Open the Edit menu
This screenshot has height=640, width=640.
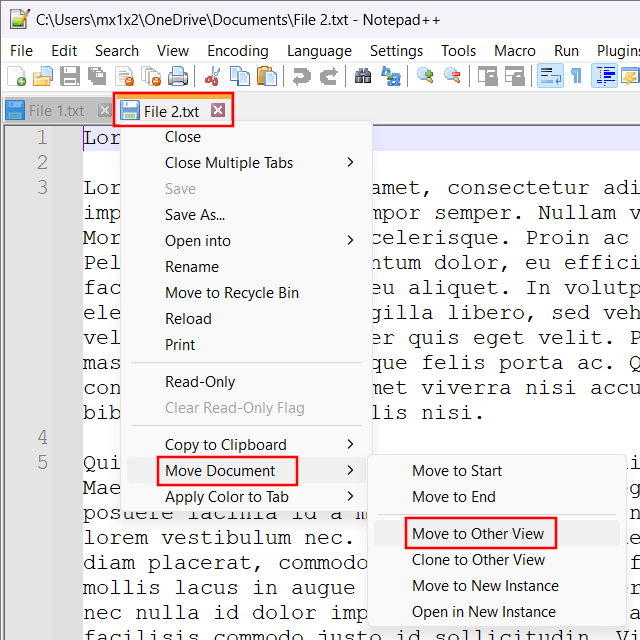coord(64,51)
